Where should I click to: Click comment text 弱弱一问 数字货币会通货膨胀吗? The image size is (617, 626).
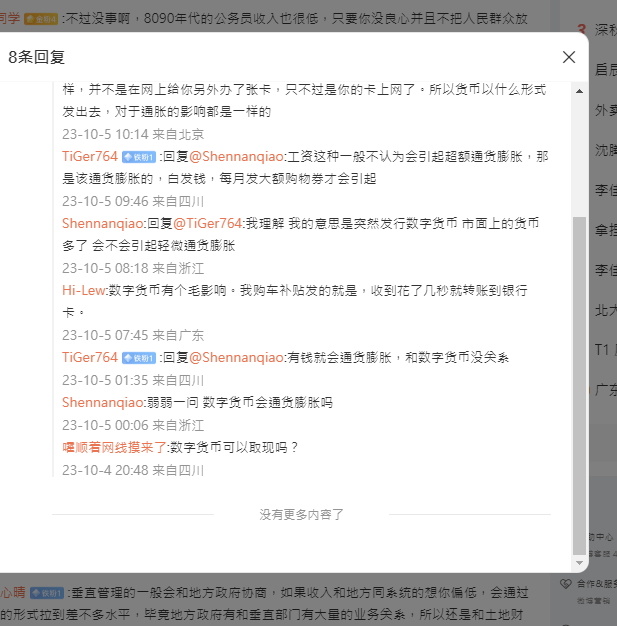pos(240,402)
